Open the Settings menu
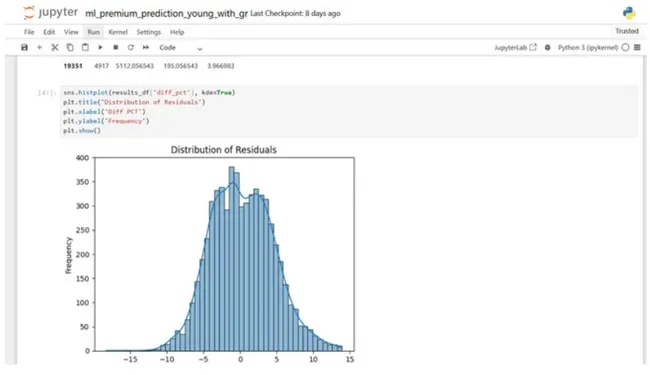This screenshot has height=375, width=650. 148,32
